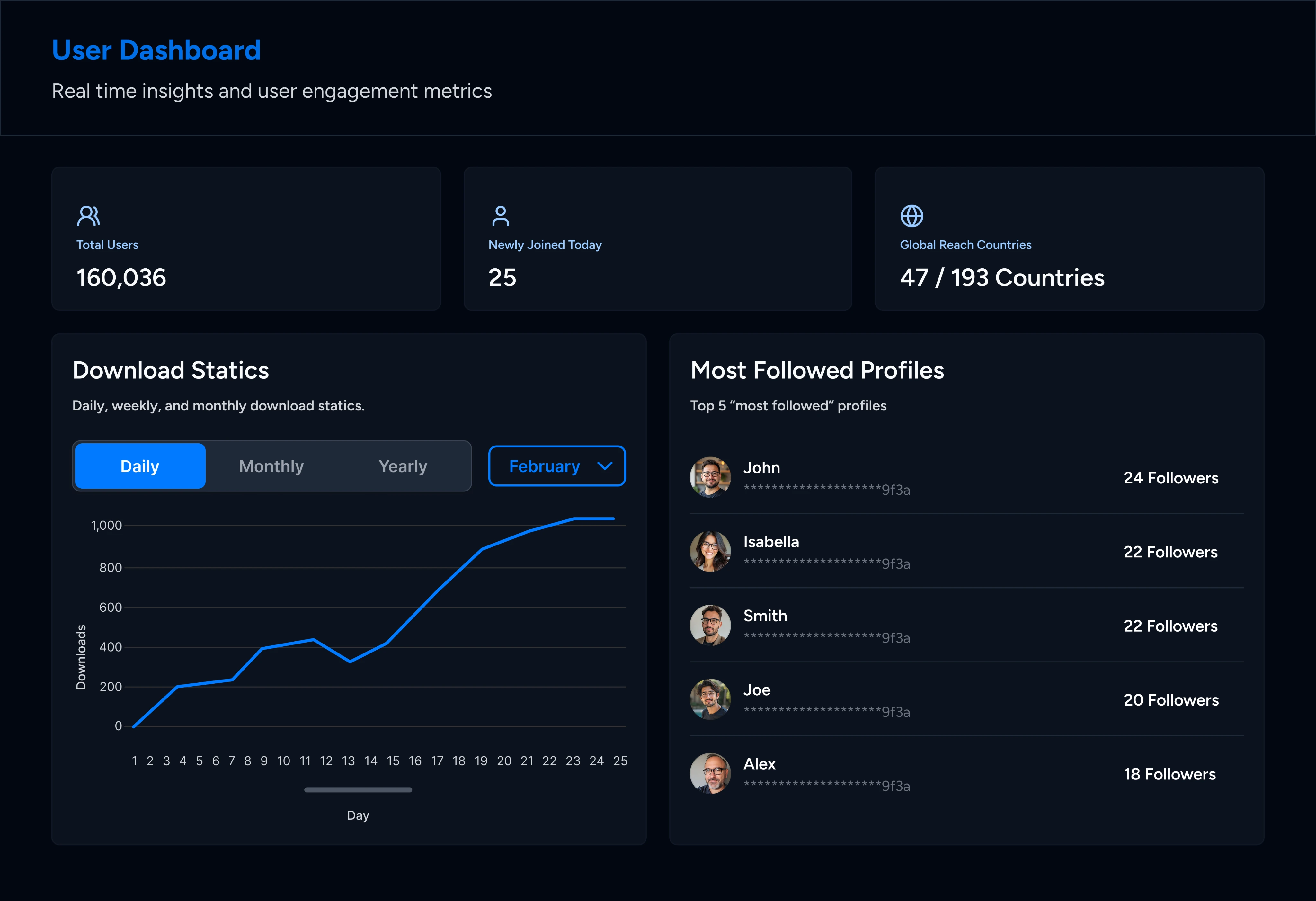Image resolution: width=1316 pixels, height=901 pixels.
Task: Click the Total Users people icon
Action: pos(88,216)
